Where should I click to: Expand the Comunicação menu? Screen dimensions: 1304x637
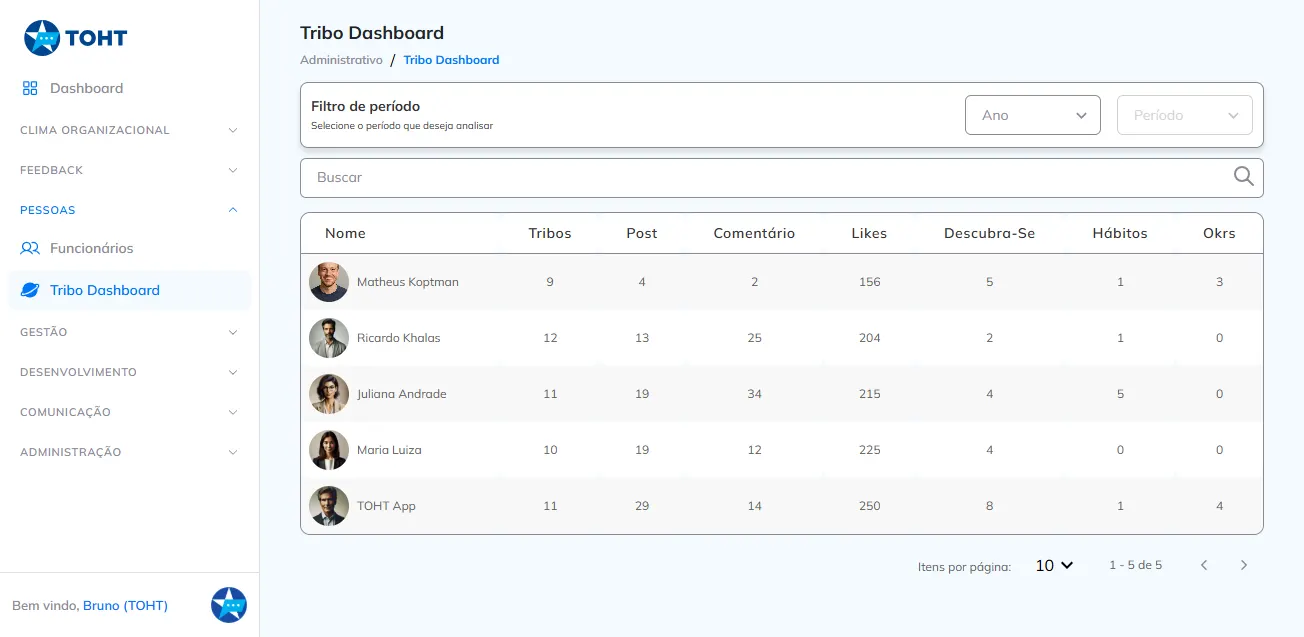pyautogui.click(x=129, y=412)
